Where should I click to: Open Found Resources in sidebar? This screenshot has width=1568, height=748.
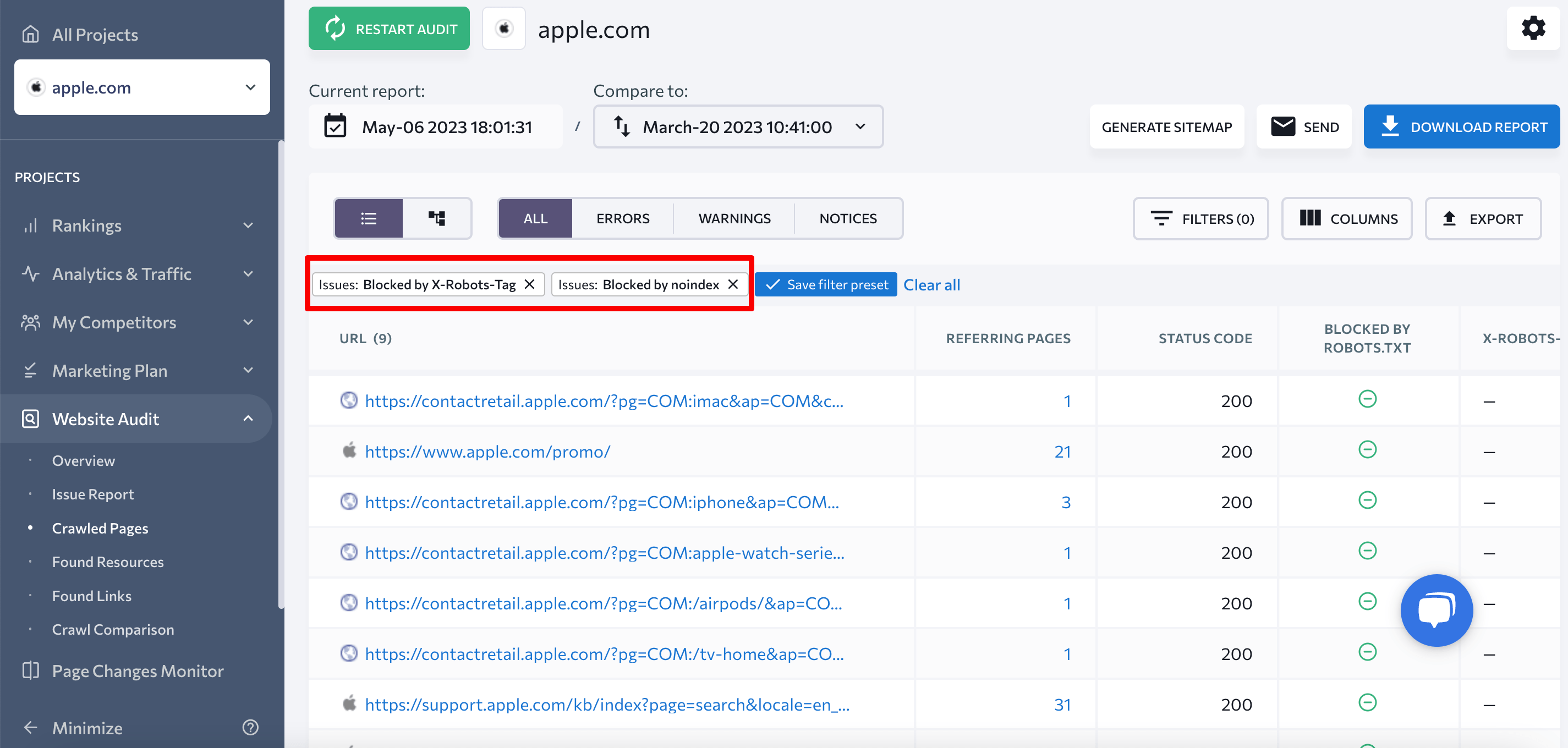pos(108,562)
